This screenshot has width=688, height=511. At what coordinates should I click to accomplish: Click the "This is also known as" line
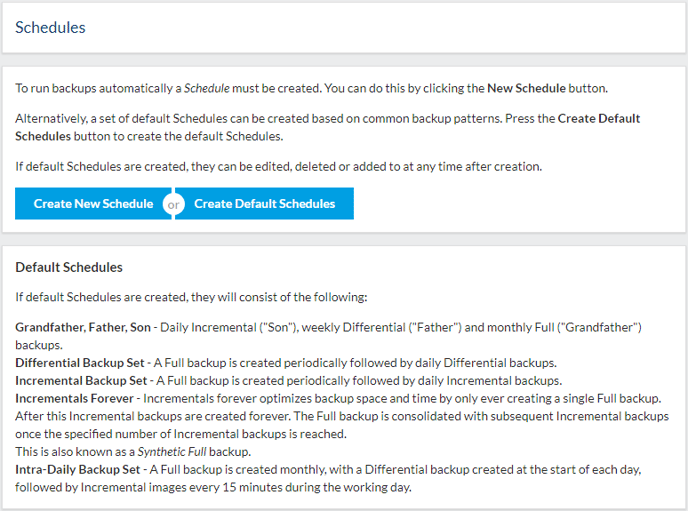133,452
